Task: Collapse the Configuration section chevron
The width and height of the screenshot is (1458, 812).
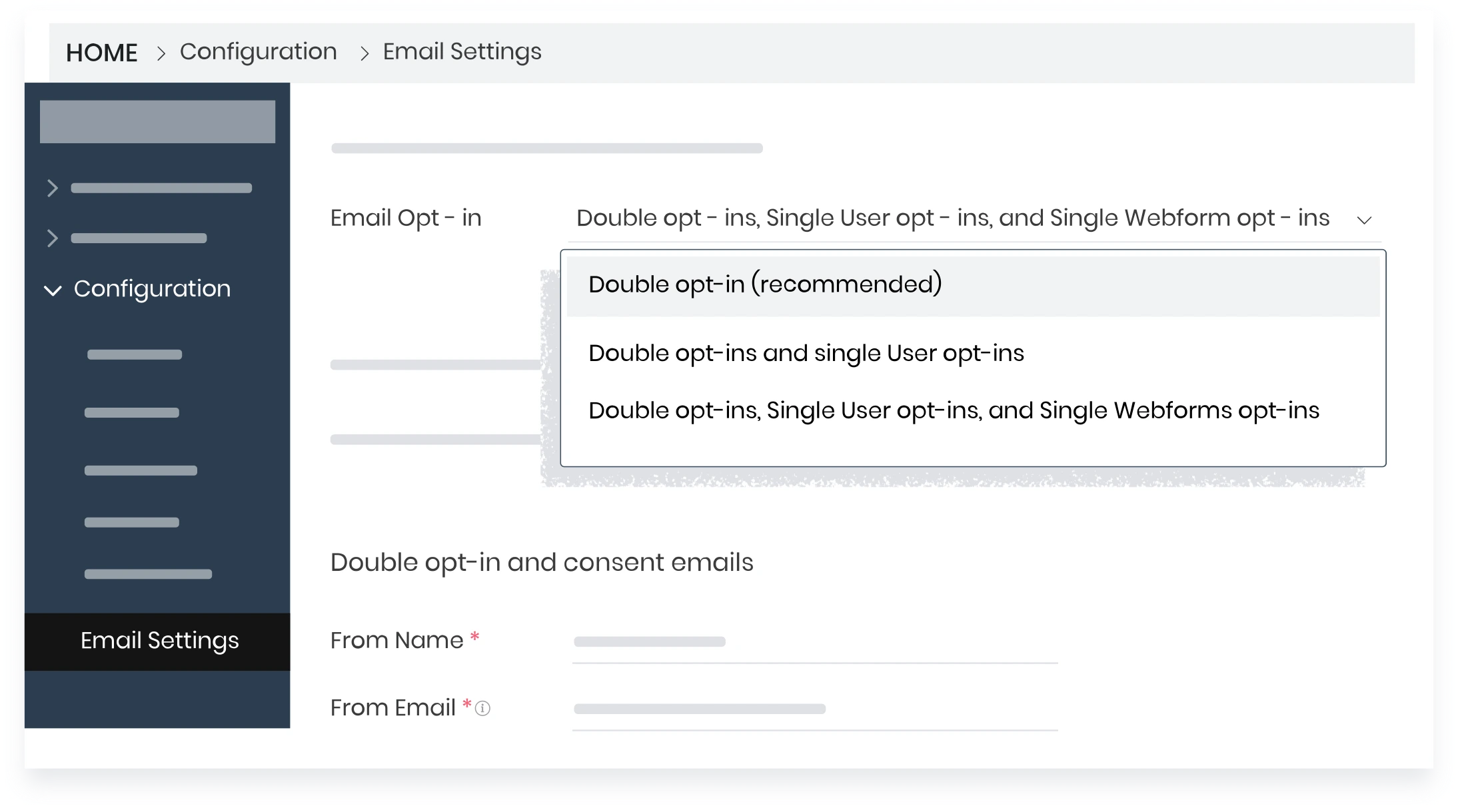Action: pyautogui.click(x=53, y=289)
